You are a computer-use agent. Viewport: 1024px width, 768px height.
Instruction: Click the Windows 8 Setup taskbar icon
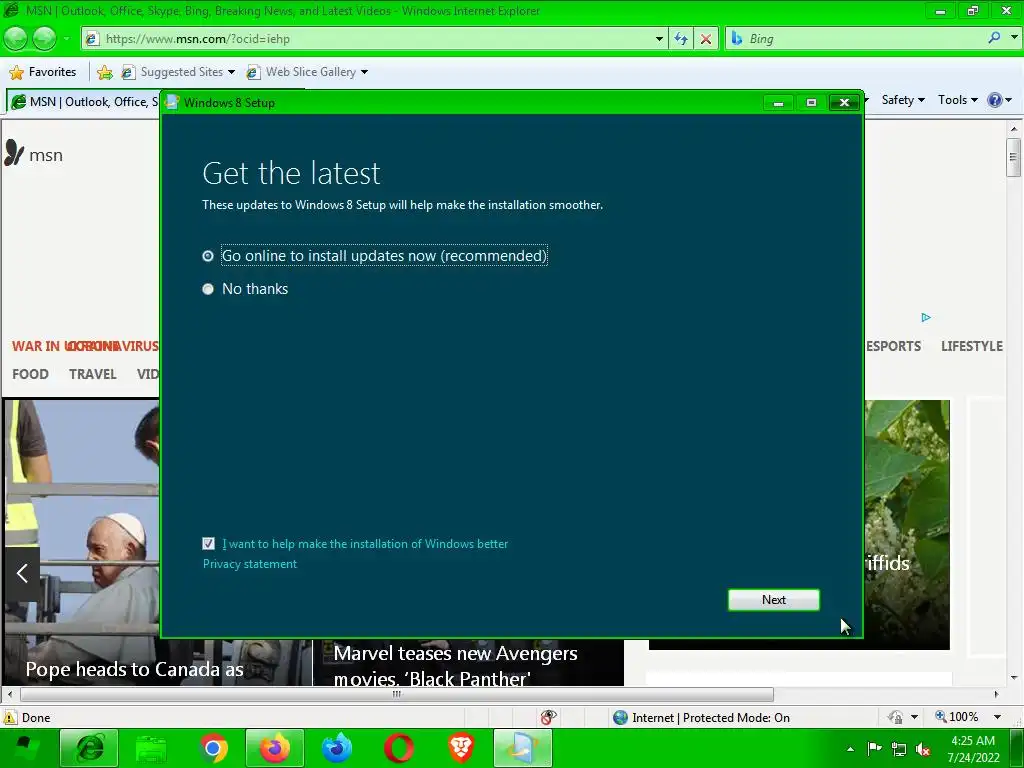(x=523, y=748)
